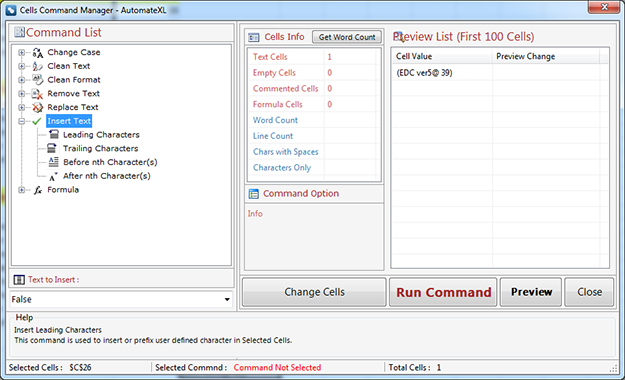625x380 pixels.
Task: Click the Line Count info row
Action: click(313, 136)
